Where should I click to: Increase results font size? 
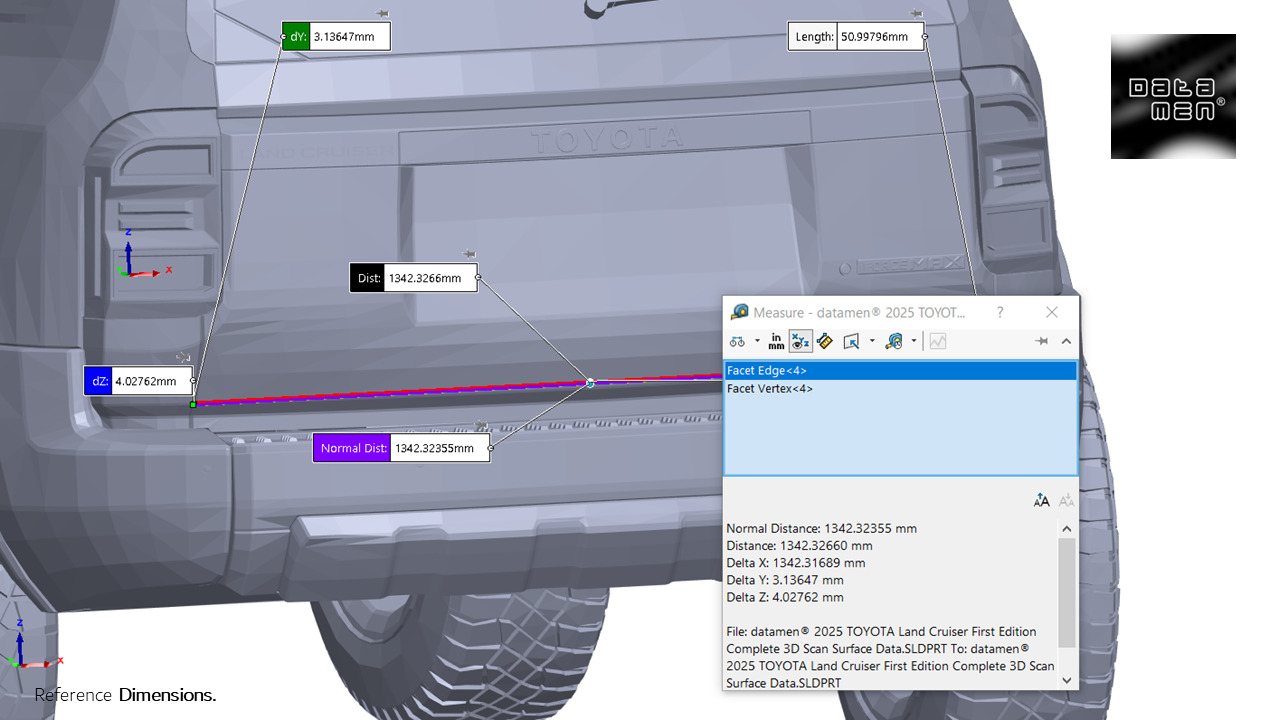tap(1042, 500)
